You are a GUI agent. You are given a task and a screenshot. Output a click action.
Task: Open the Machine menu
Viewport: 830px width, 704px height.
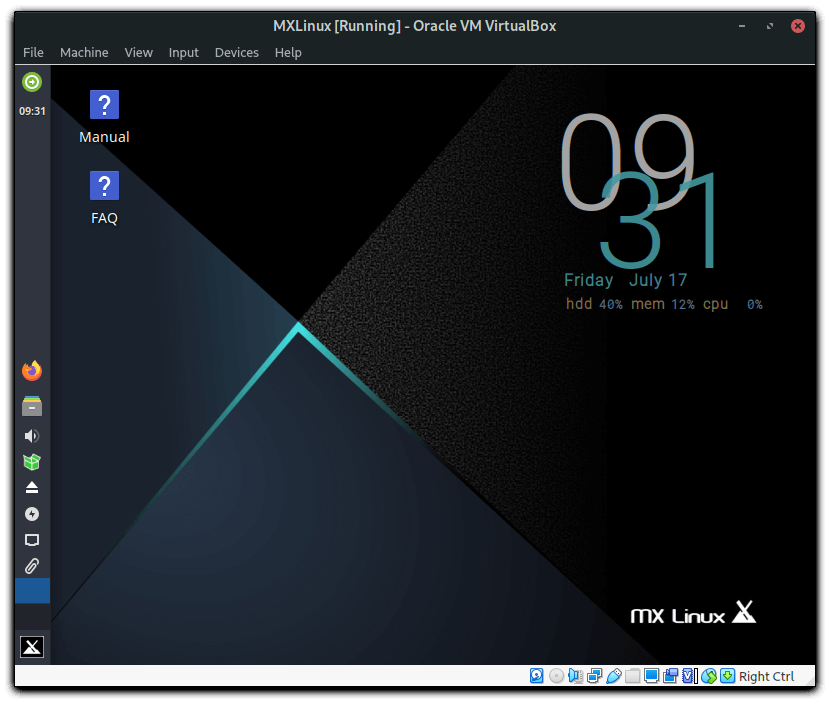(84, 52)
